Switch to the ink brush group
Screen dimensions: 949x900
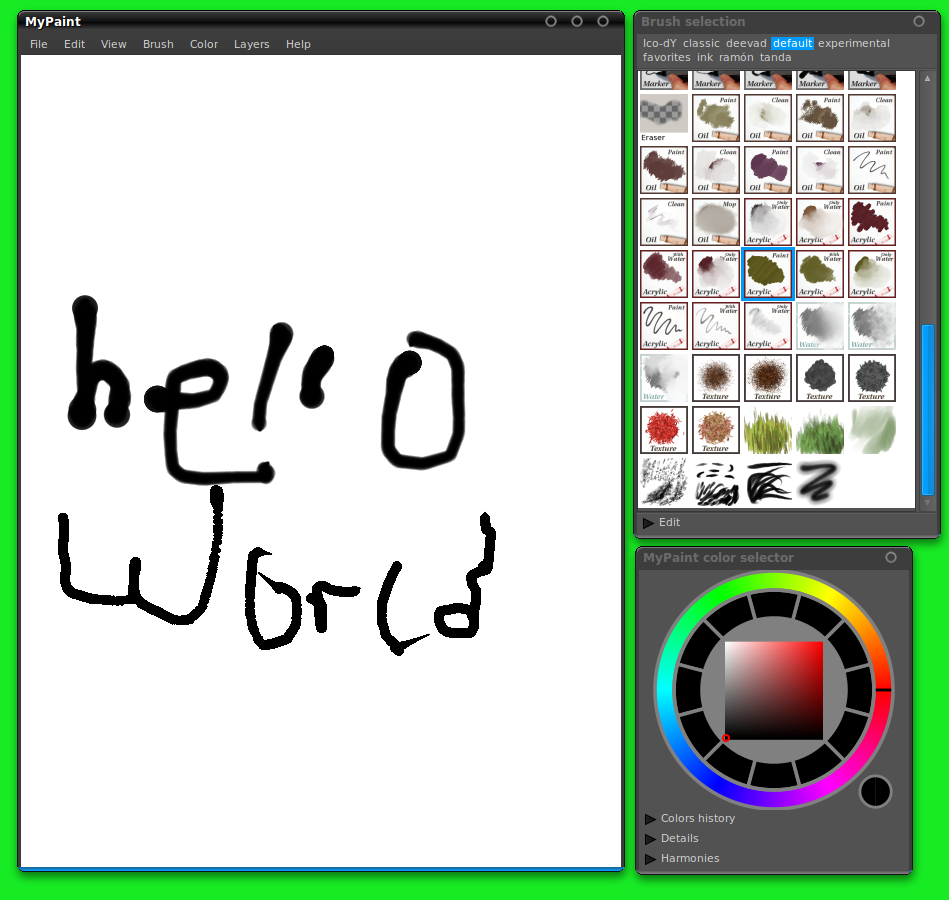[x=704, y=57]
